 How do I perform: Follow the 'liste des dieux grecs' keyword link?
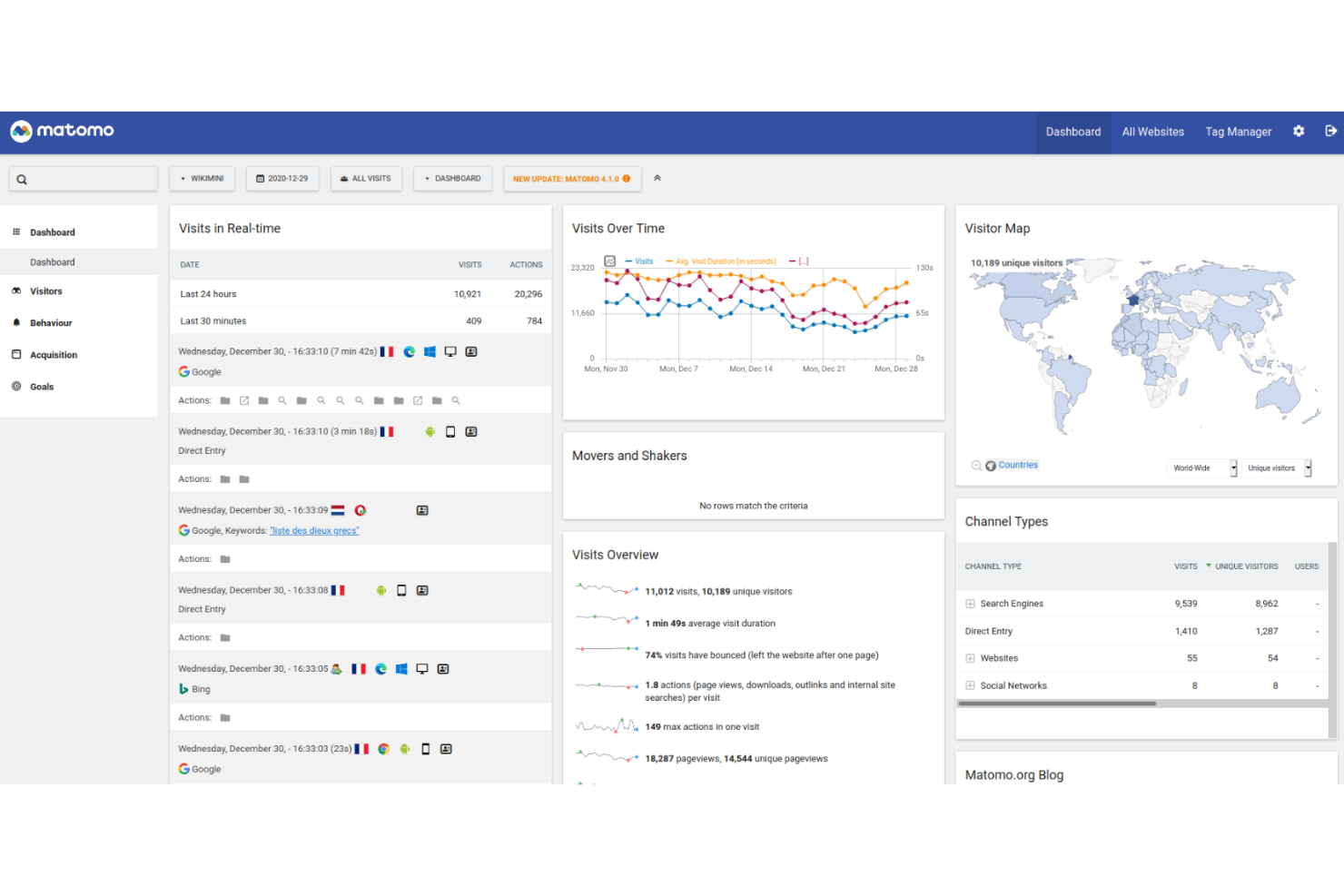[314, 530]
